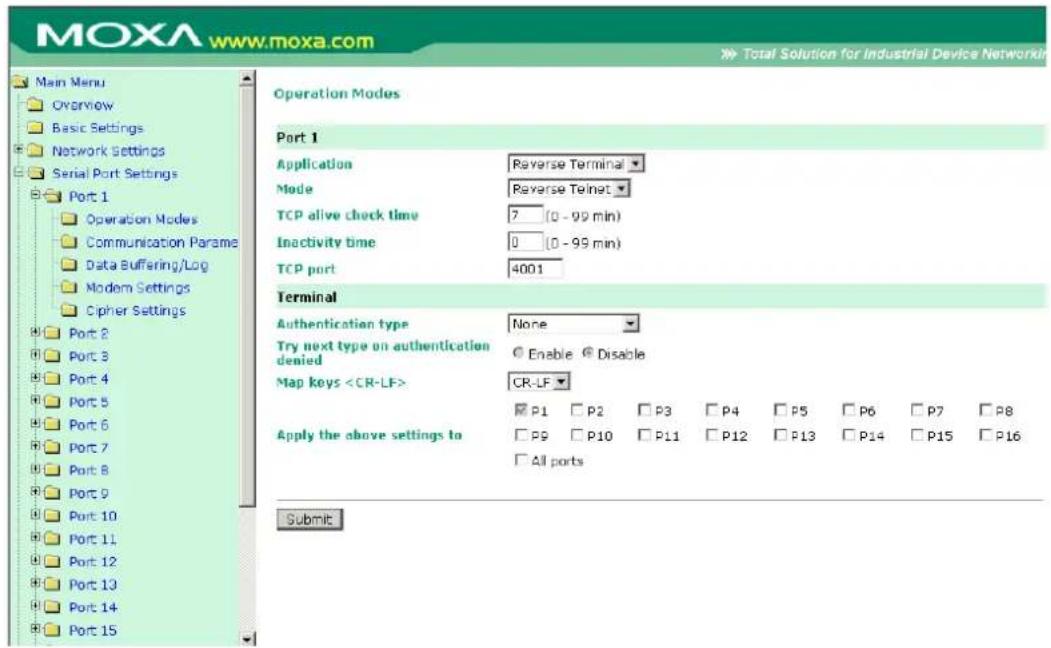
Task: Check the All ports checkbox
Action: point(521,460)
